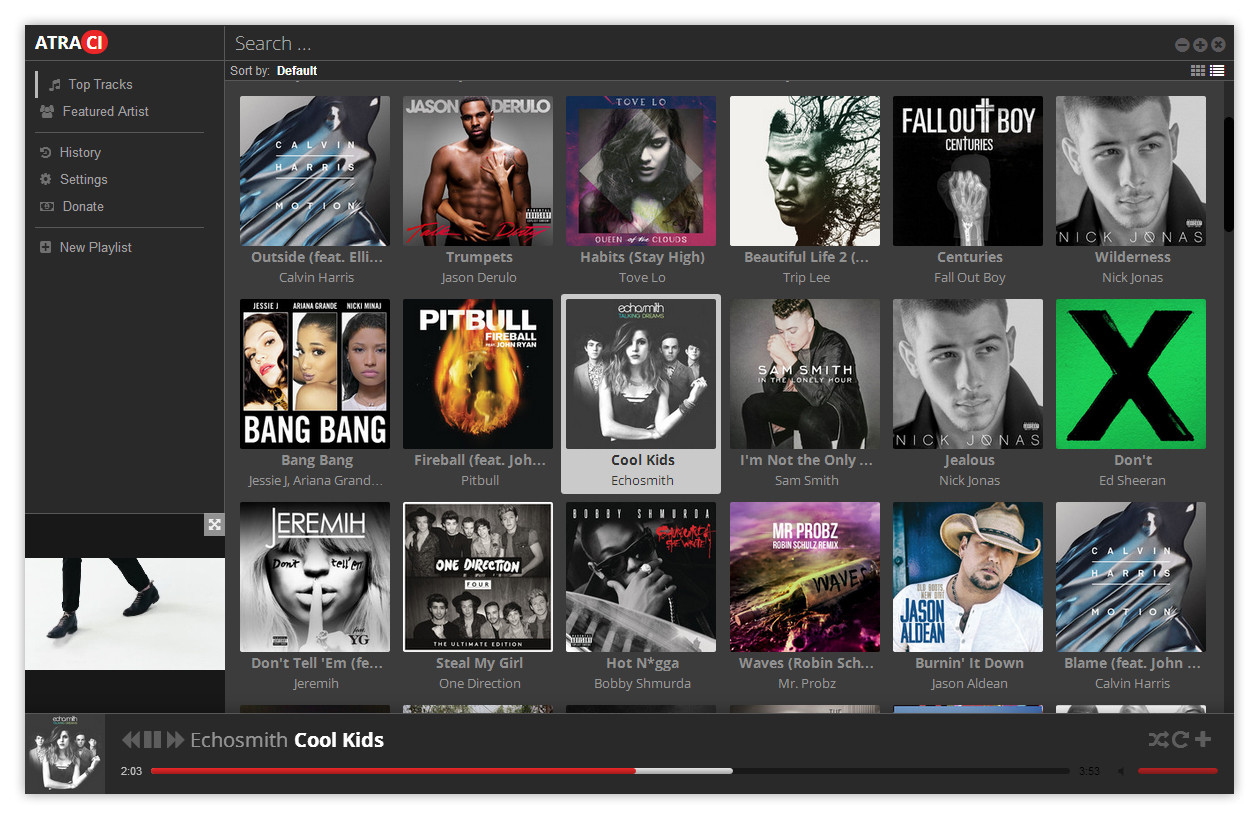
Task: Click the 'Steal My Girl' song title
Action: 479,663
